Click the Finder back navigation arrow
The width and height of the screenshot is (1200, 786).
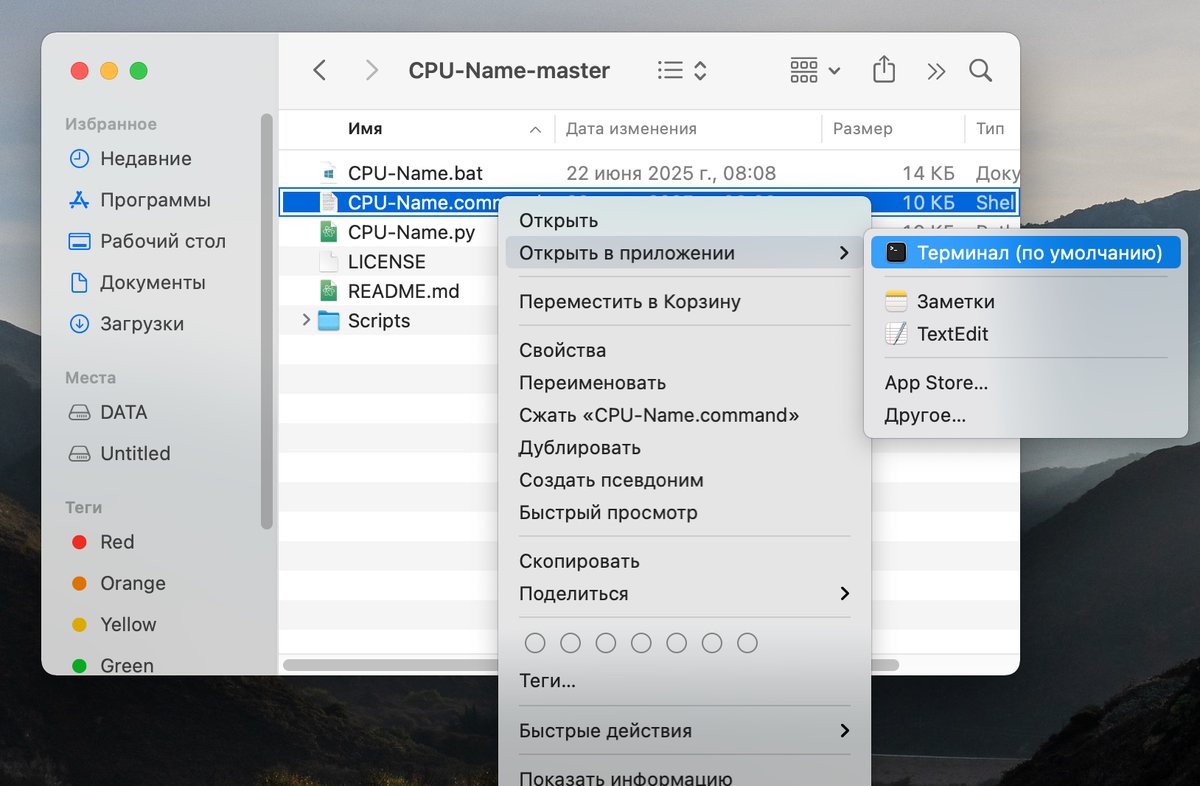pyautogui.click(x=319, y=70)
